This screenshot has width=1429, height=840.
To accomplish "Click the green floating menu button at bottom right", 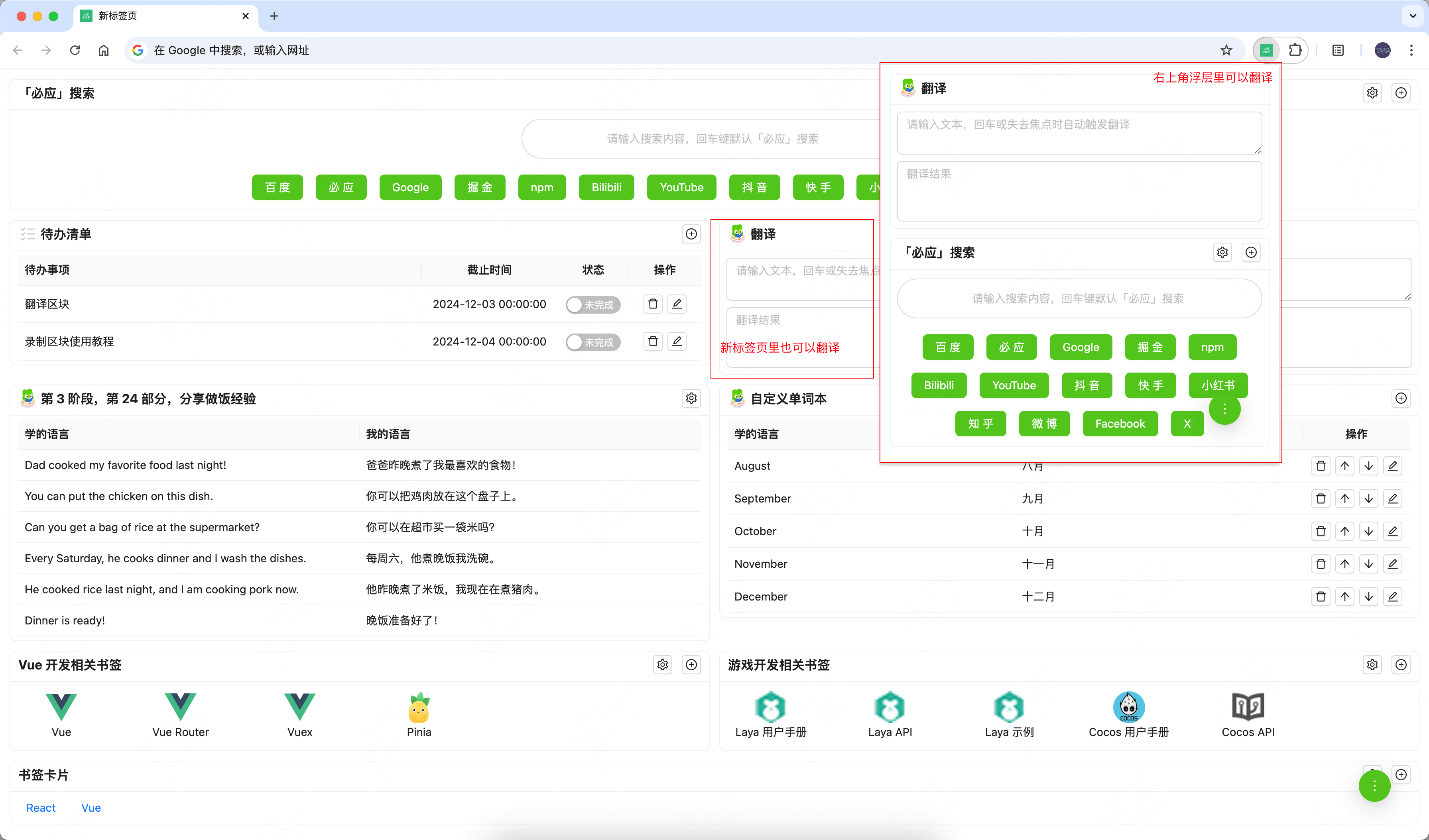I will pyautogui.click(x=1374, y=786).
